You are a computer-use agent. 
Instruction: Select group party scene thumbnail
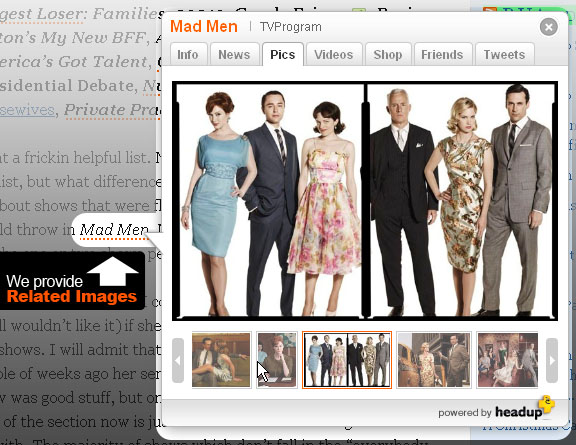click(x=507, y=360)
